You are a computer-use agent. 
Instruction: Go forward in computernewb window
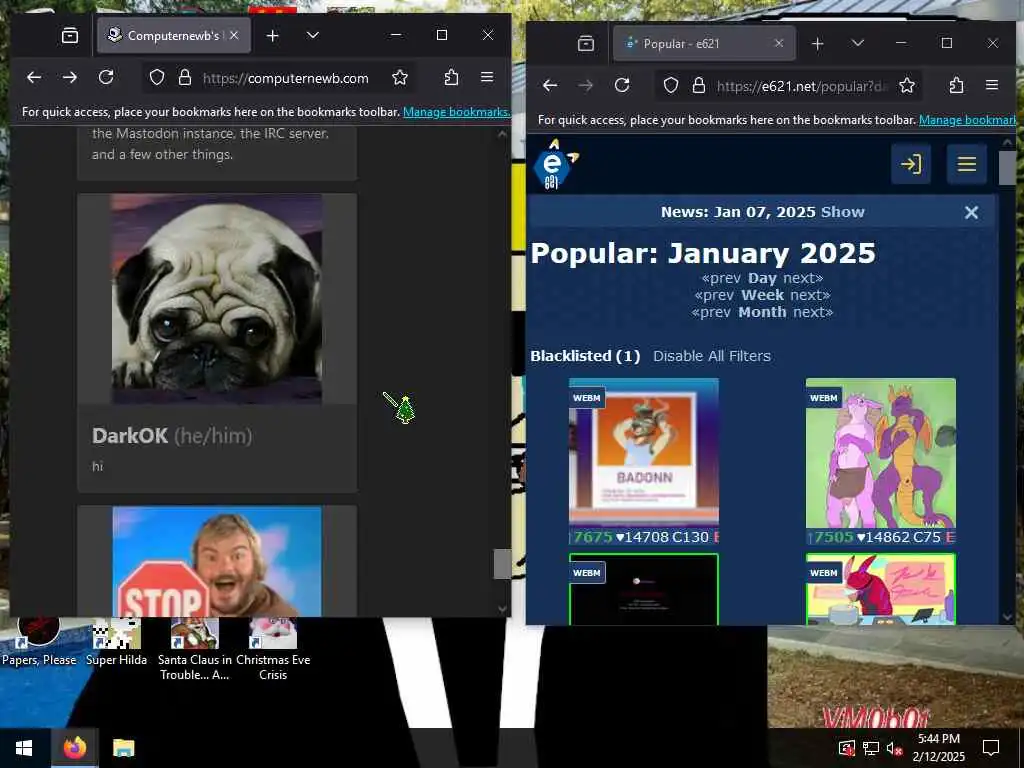[70, 78]
